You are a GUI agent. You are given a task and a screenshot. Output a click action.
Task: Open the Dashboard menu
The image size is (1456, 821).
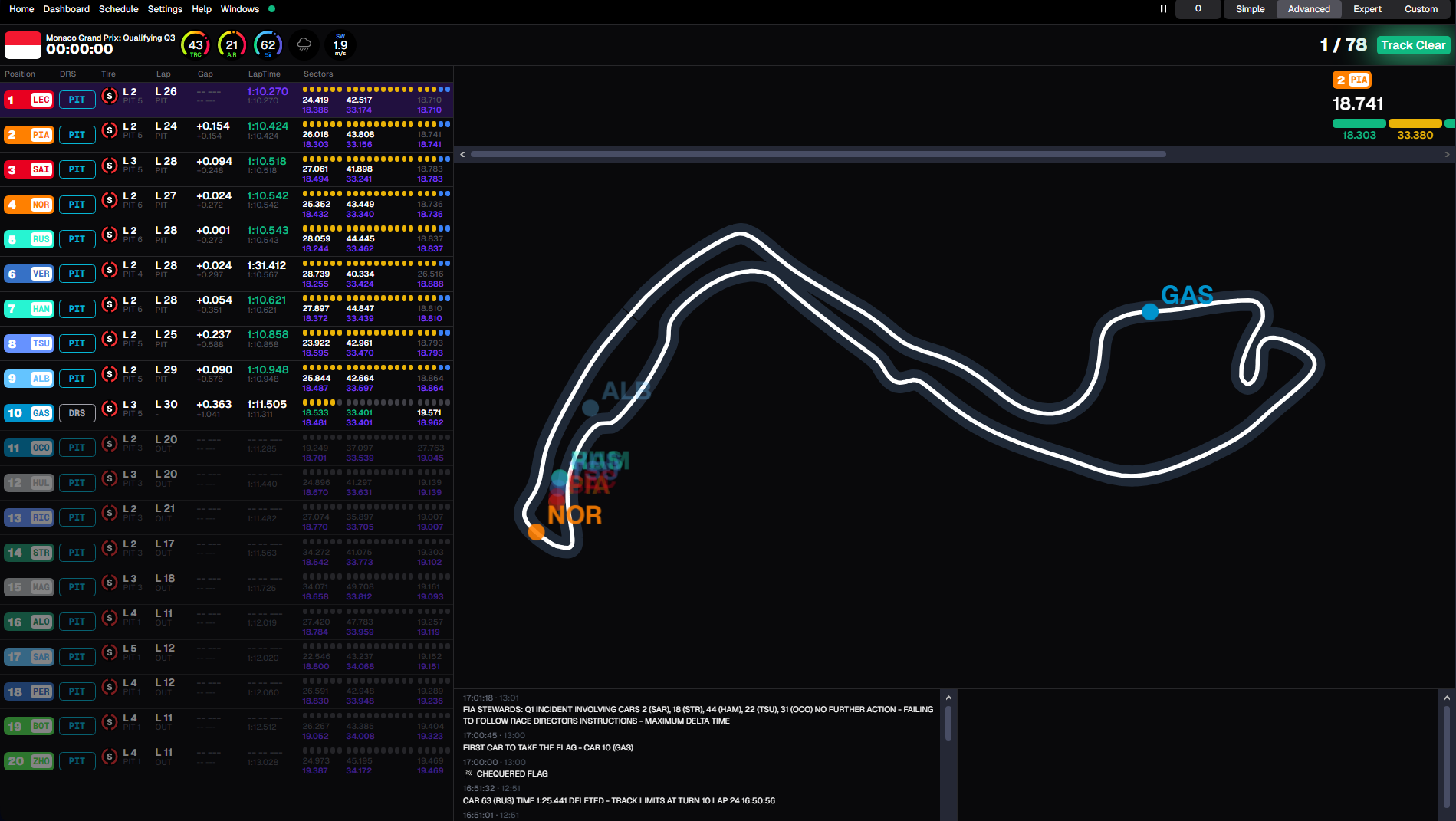67,9
